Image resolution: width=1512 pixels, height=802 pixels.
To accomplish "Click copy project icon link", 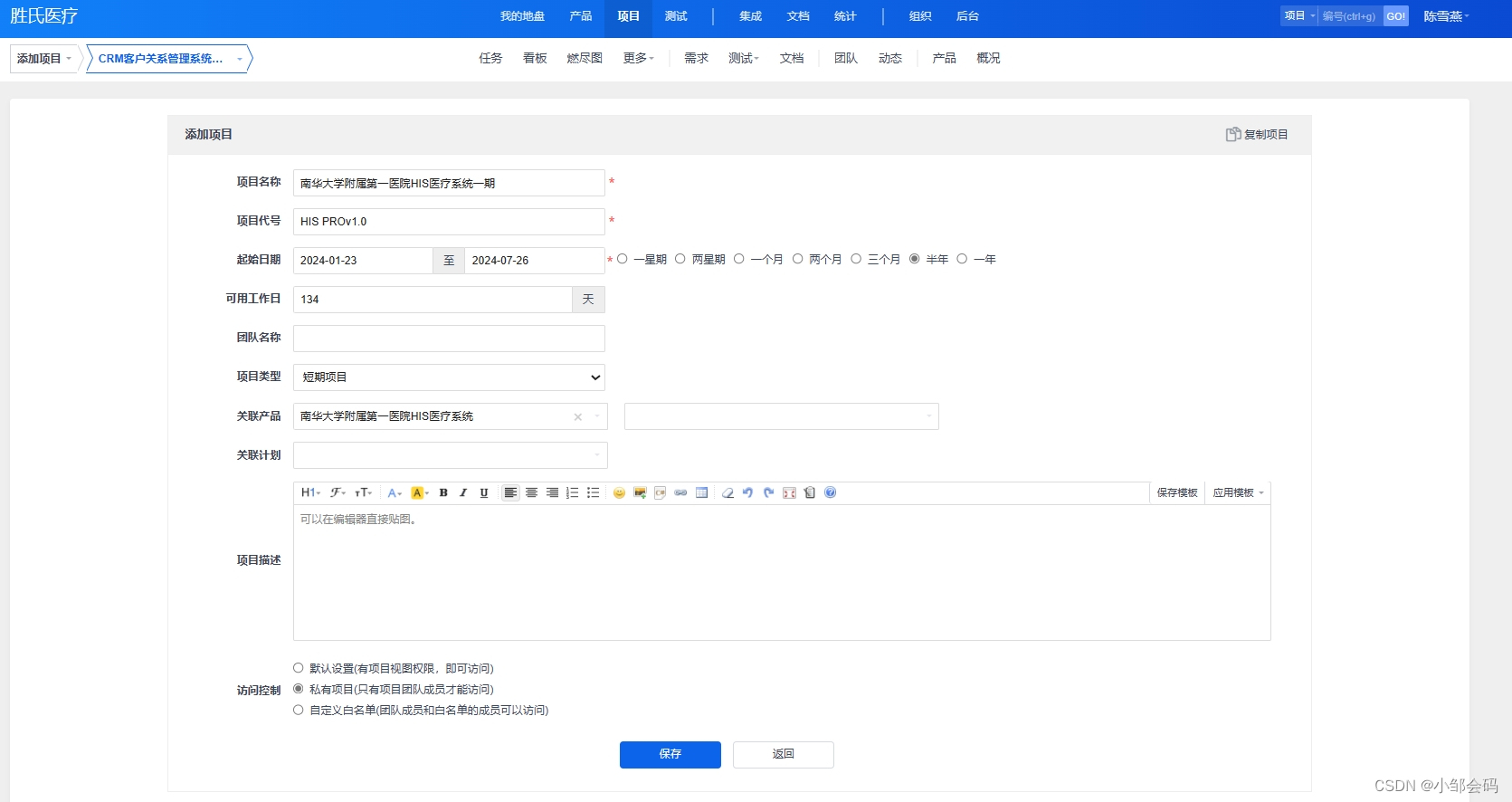I will point(1257,134).
